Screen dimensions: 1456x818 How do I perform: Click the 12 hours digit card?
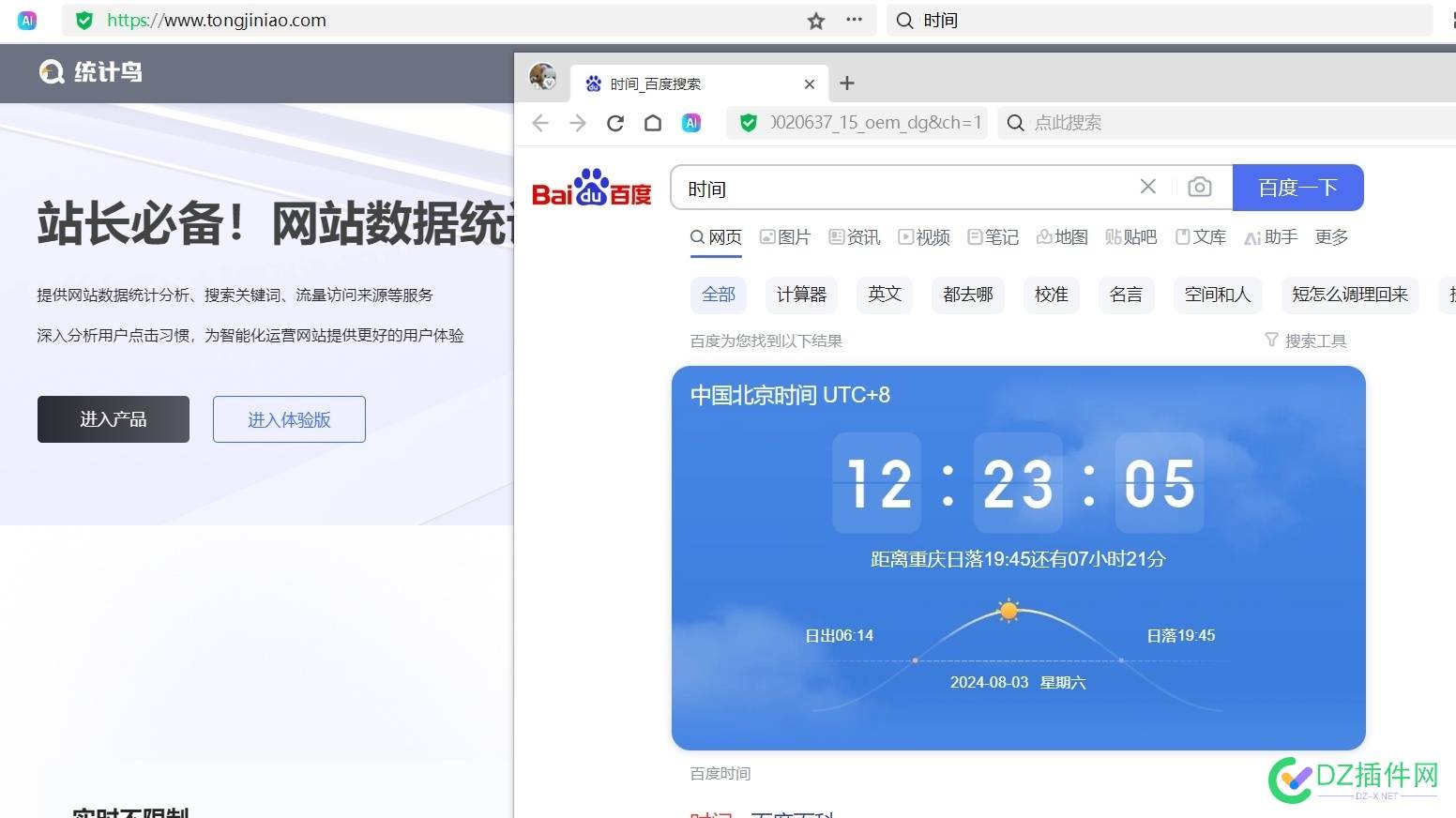click(x=877, y=483)
